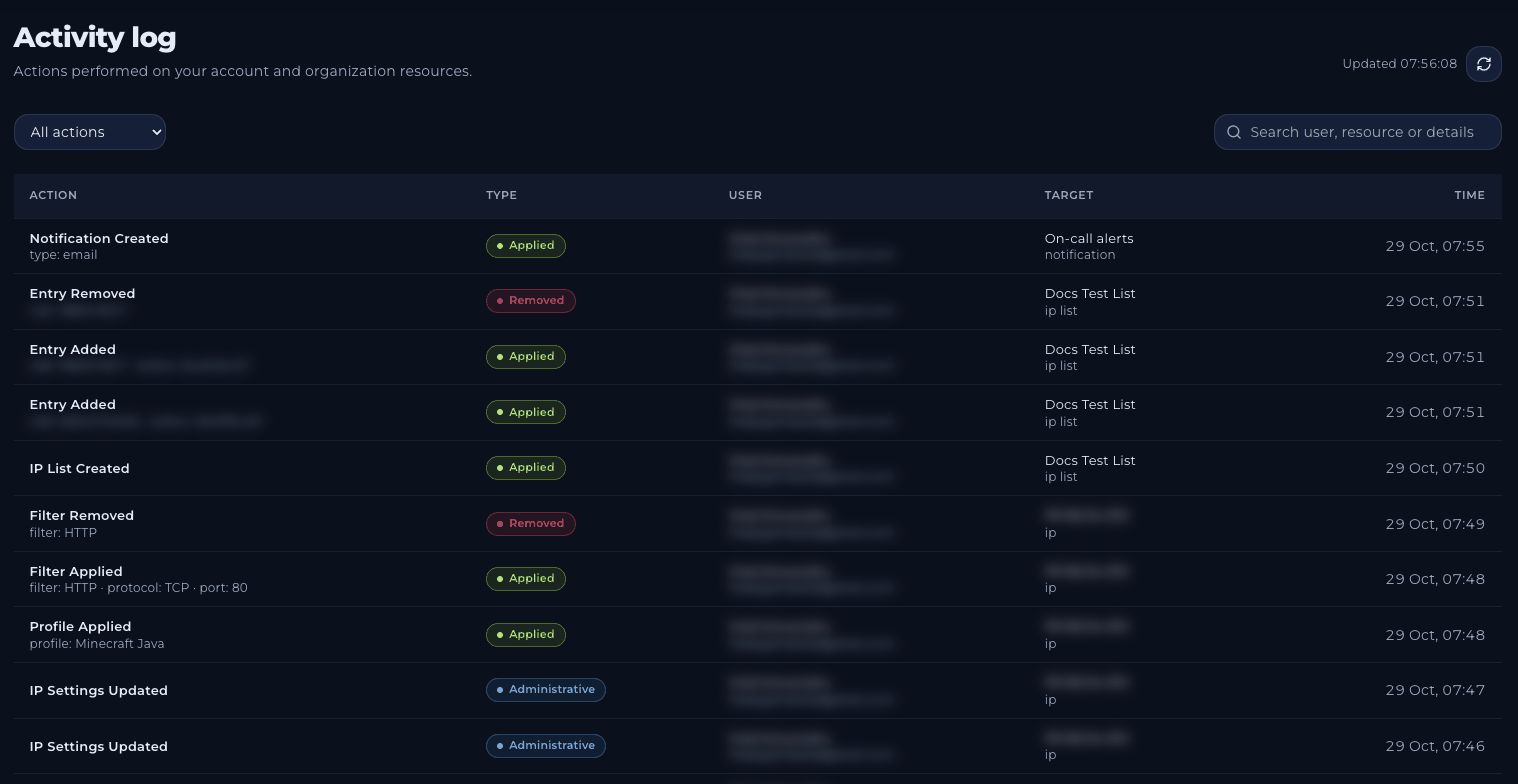Click the 29 Oct, 07:49 timestamp

coord(1435,524)
